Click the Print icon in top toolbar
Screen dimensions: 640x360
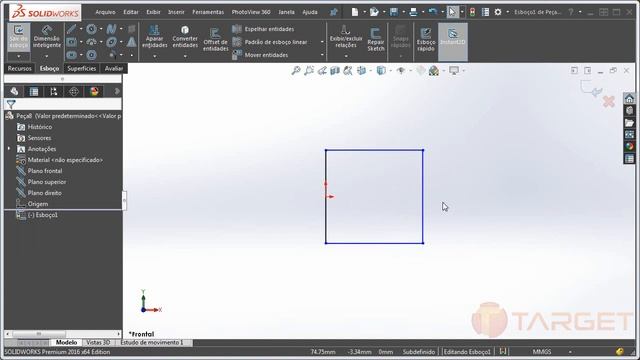(x=413, y=12)
